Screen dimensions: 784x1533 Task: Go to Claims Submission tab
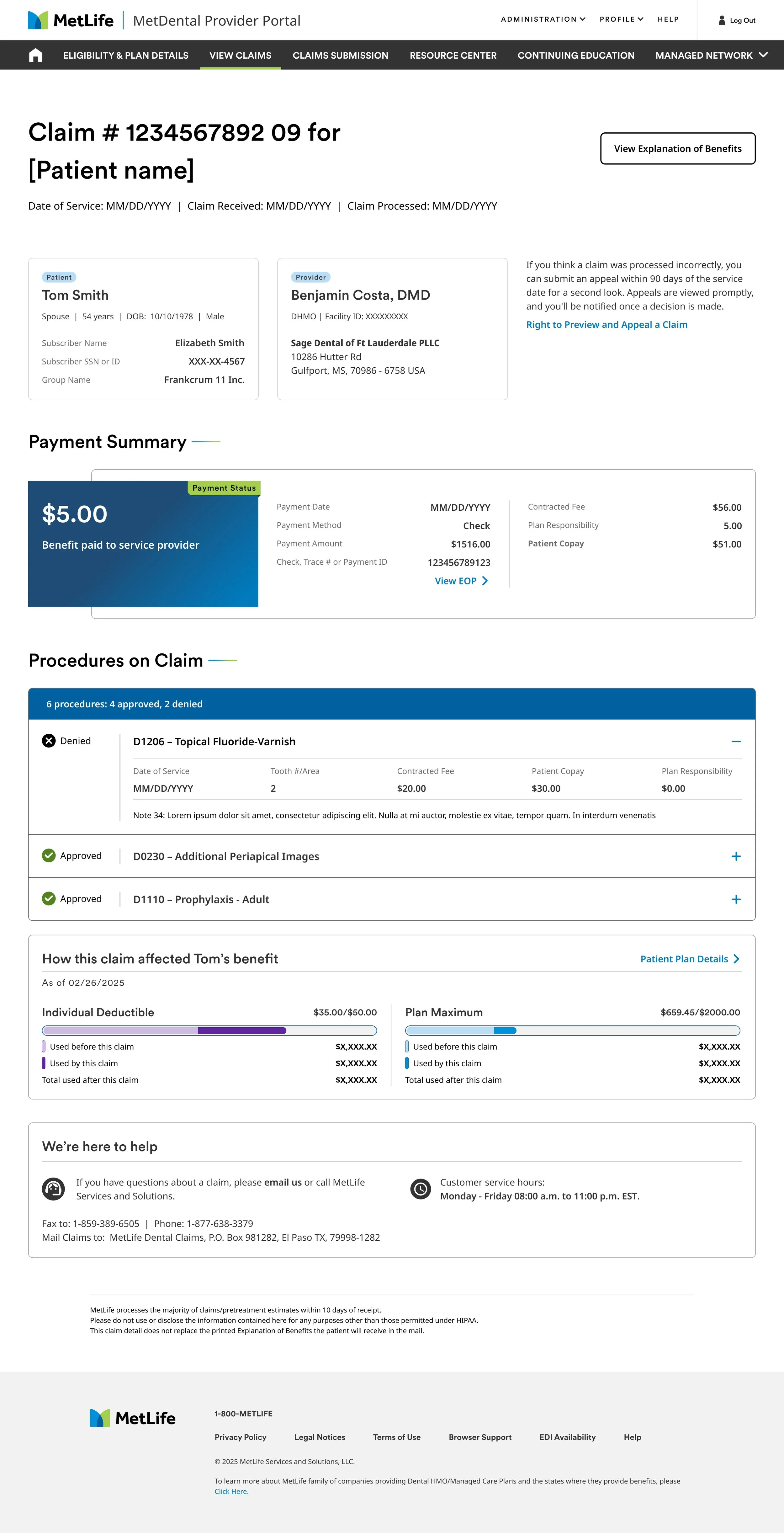(340, 55)
